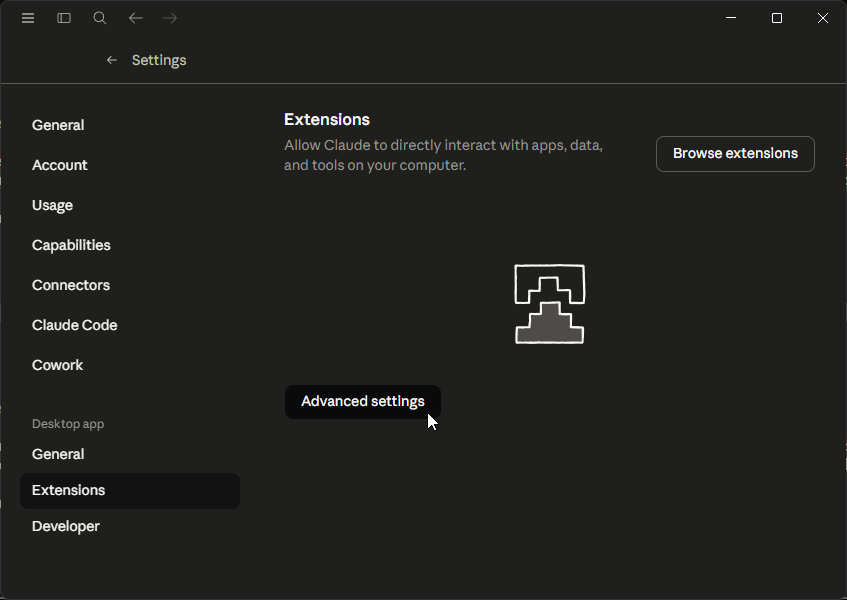The image size is (847, 600).
Task: Open the hamburger menu icon
Action: 28,17
